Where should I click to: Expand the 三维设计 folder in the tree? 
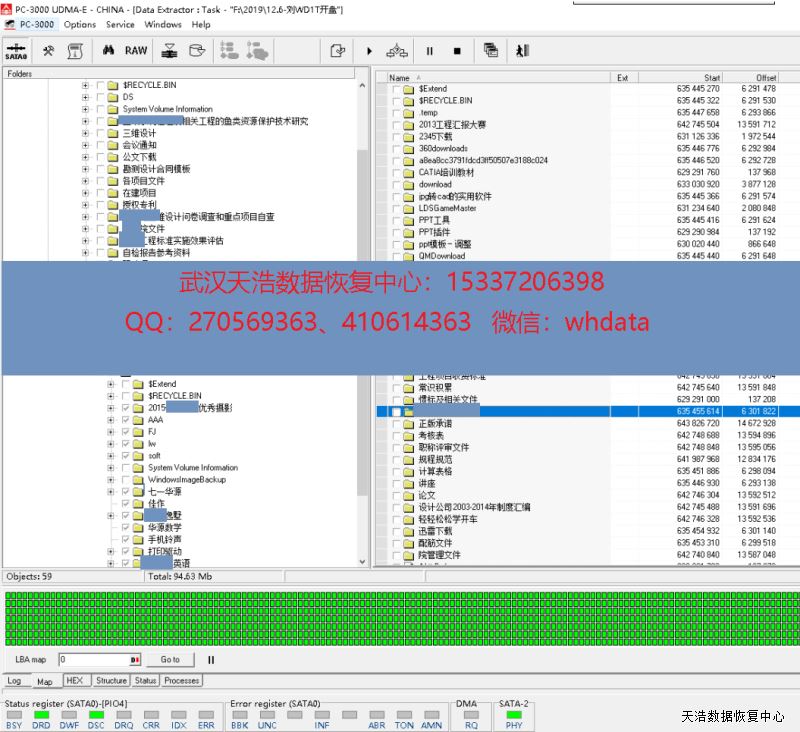(86, 133)
